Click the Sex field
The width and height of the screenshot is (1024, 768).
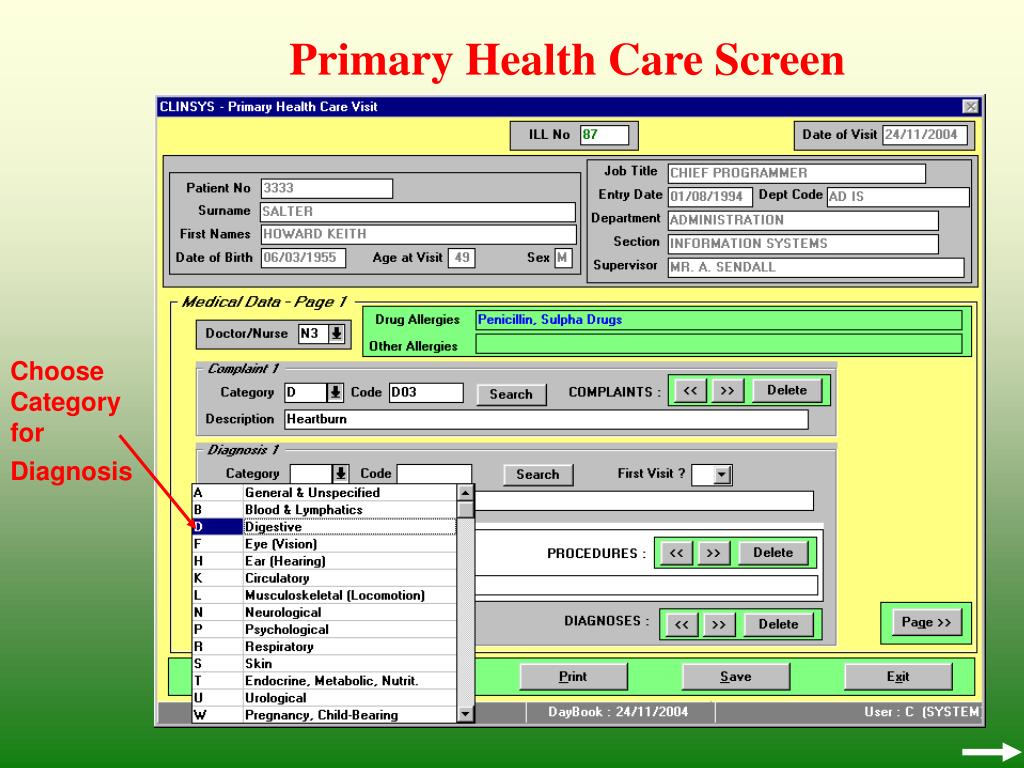coord(563,258)
